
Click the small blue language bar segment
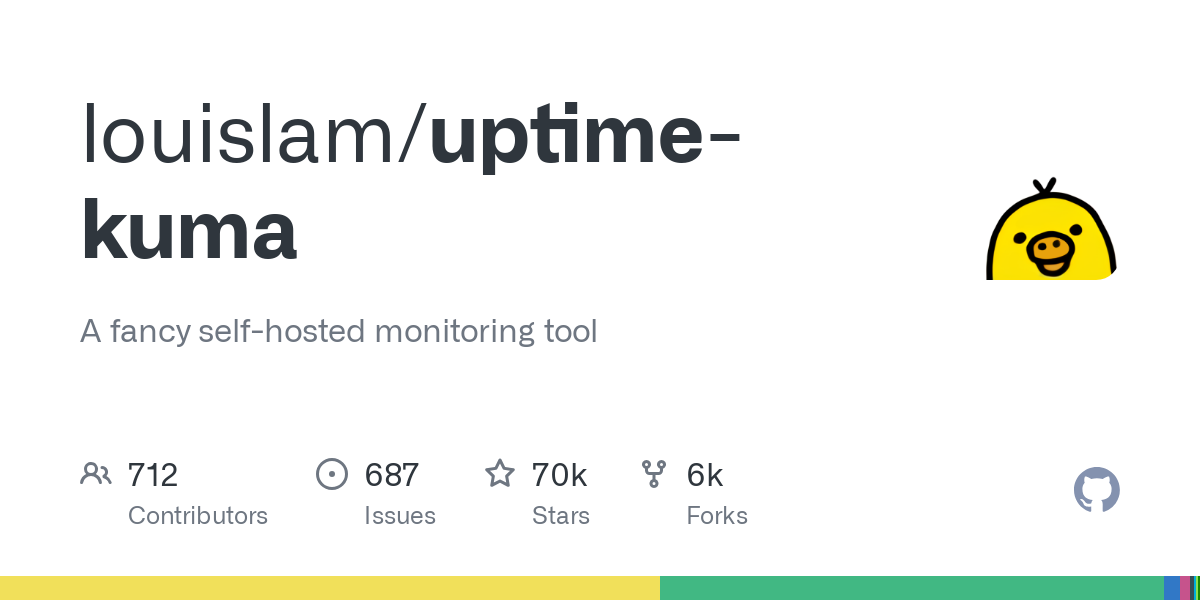click(1172, 588)
